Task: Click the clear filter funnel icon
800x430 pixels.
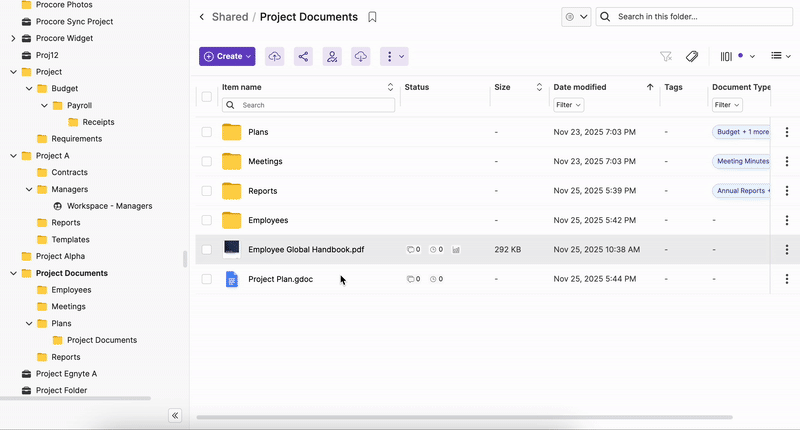Action: click(x=665, y=56)
